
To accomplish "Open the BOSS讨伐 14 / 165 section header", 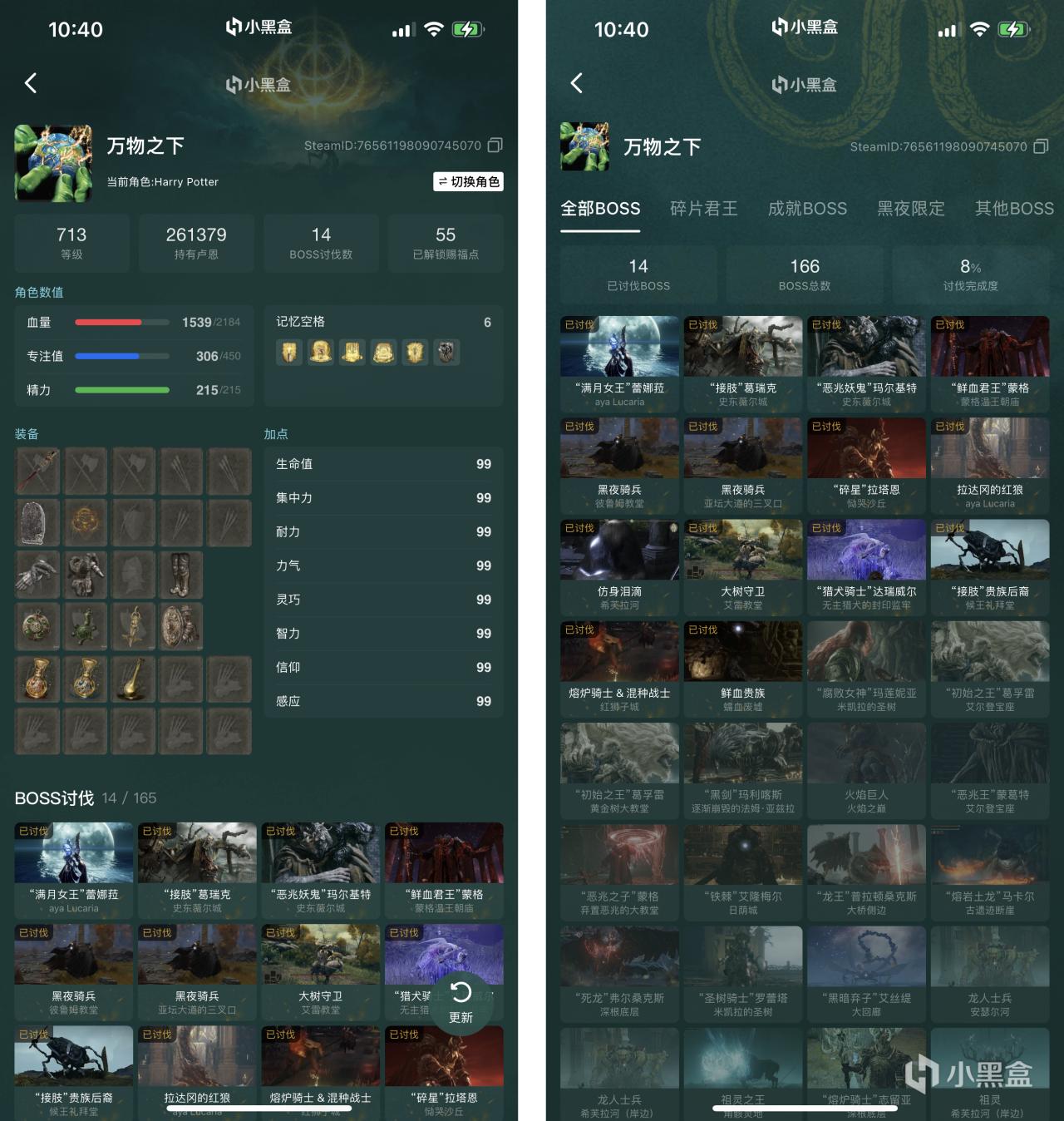I will [x=86, y=798].
